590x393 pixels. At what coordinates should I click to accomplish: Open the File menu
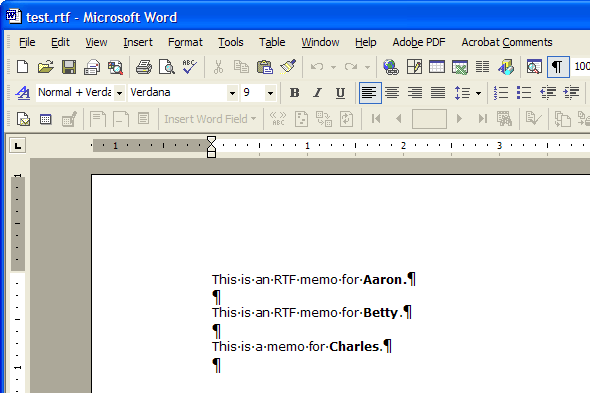(27, 42)
